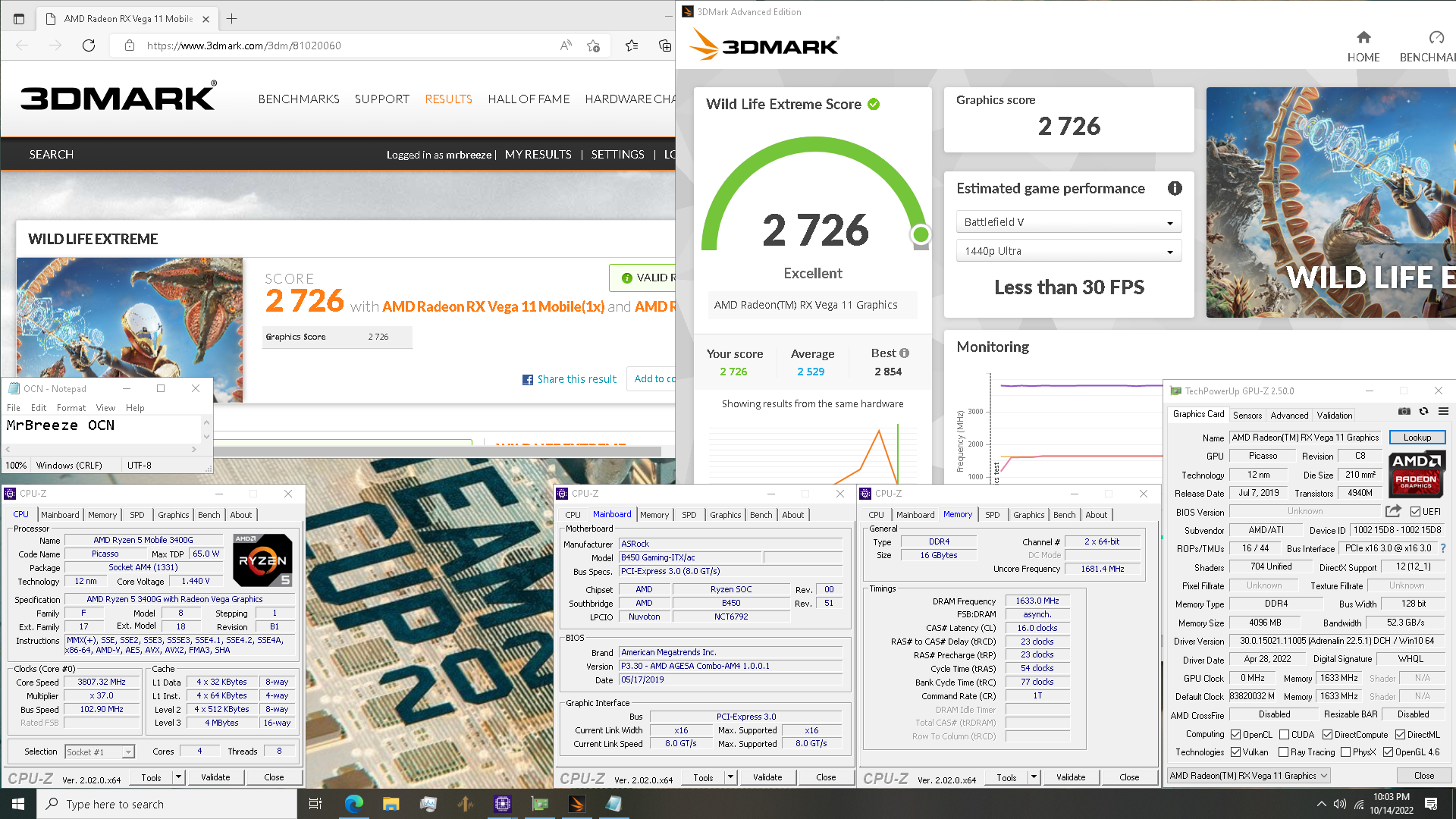Click GPU-Z refresh icon
Image resolution: width=1456 pixels, height=819 pixels.
pos(1423,411)
